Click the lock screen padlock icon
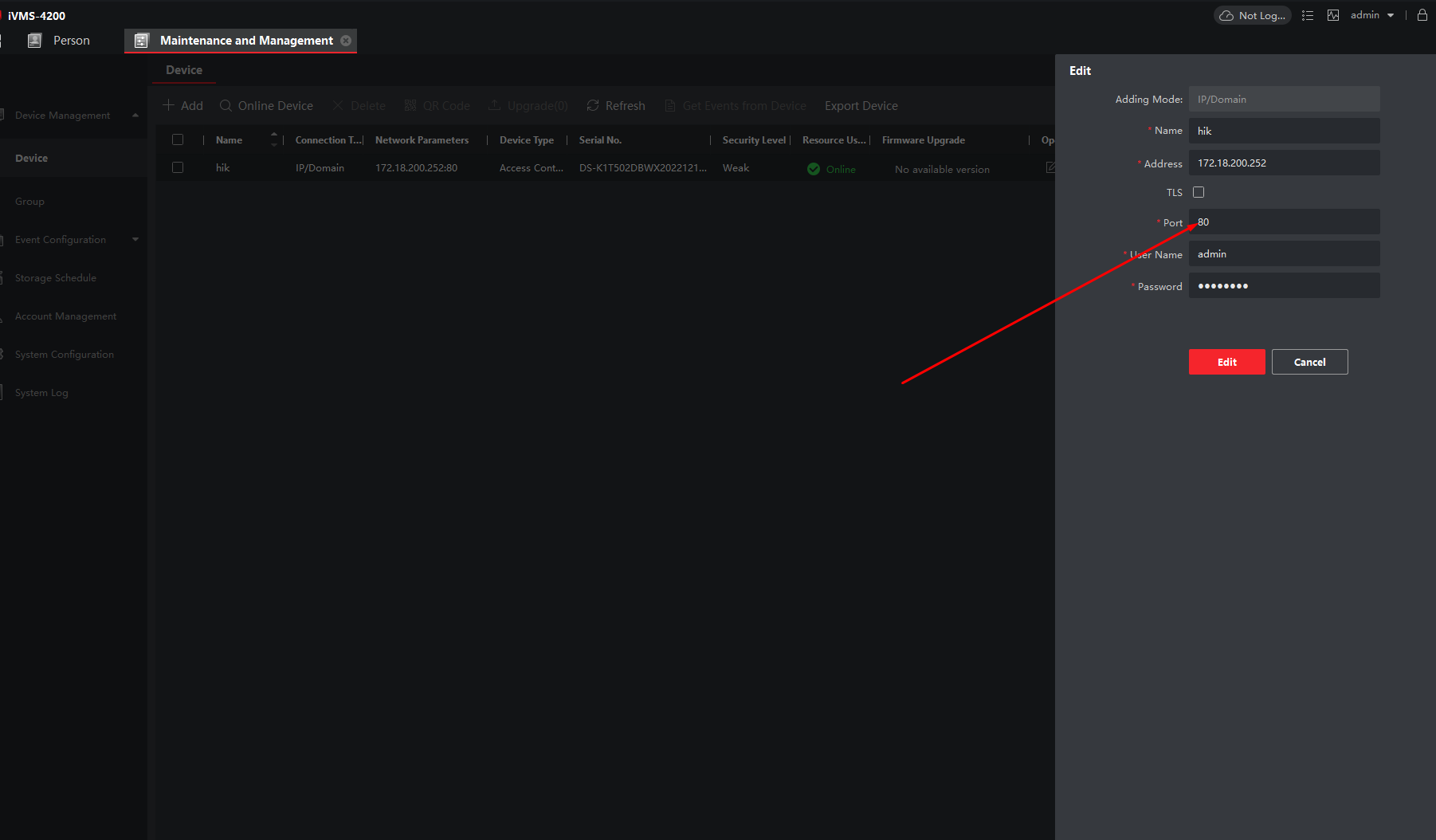This screenshot has height=840, width=1436. tap(1422, 15)
